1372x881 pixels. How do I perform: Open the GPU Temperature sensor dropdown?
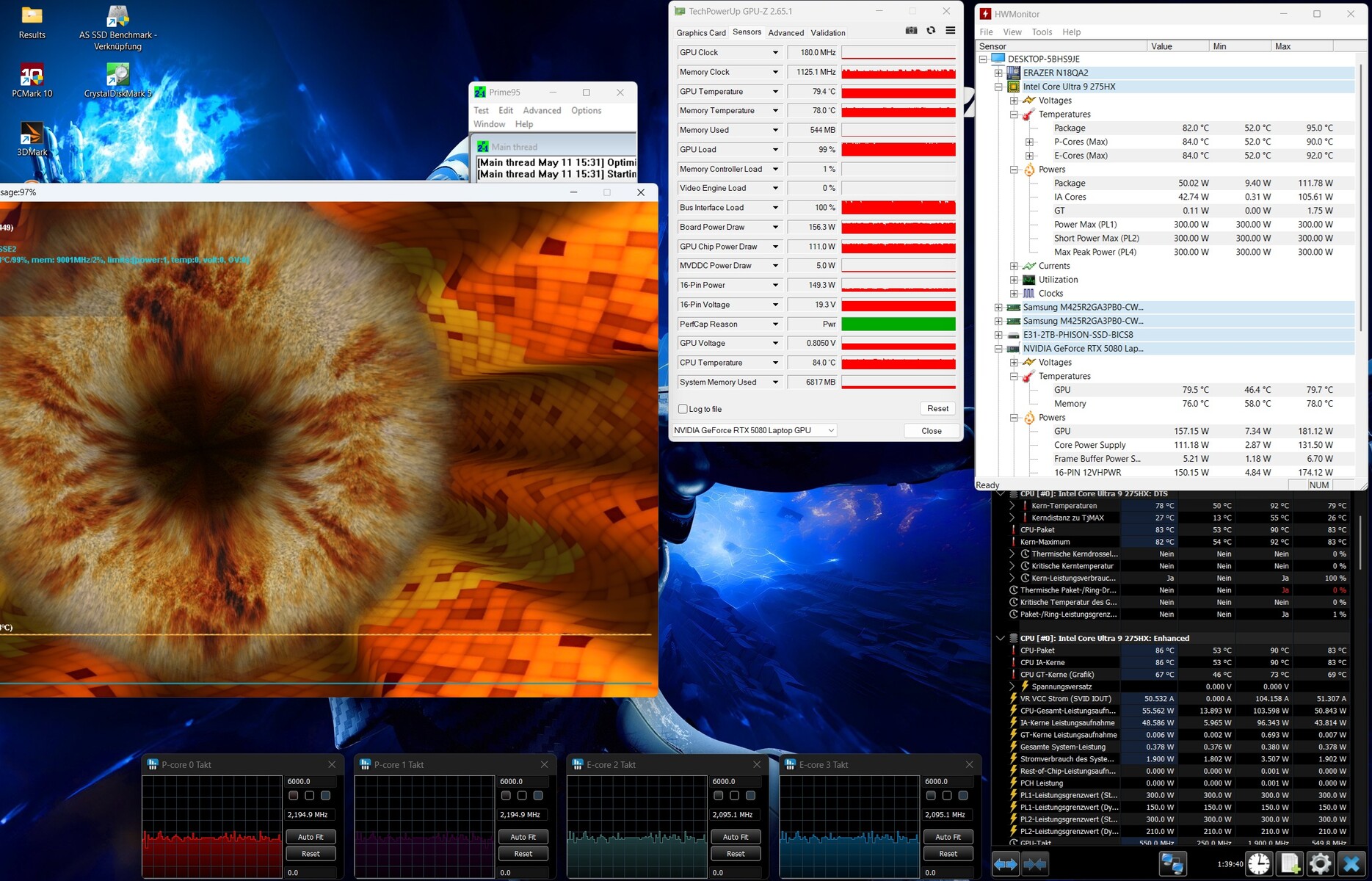(775, 92)
